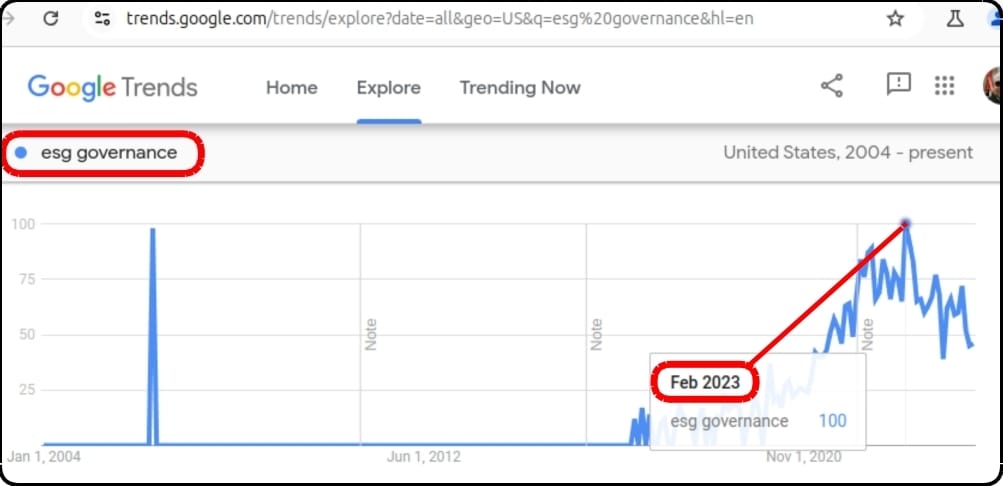Click the Google Trends logo

pyautogui.click(x=113, y=88)
